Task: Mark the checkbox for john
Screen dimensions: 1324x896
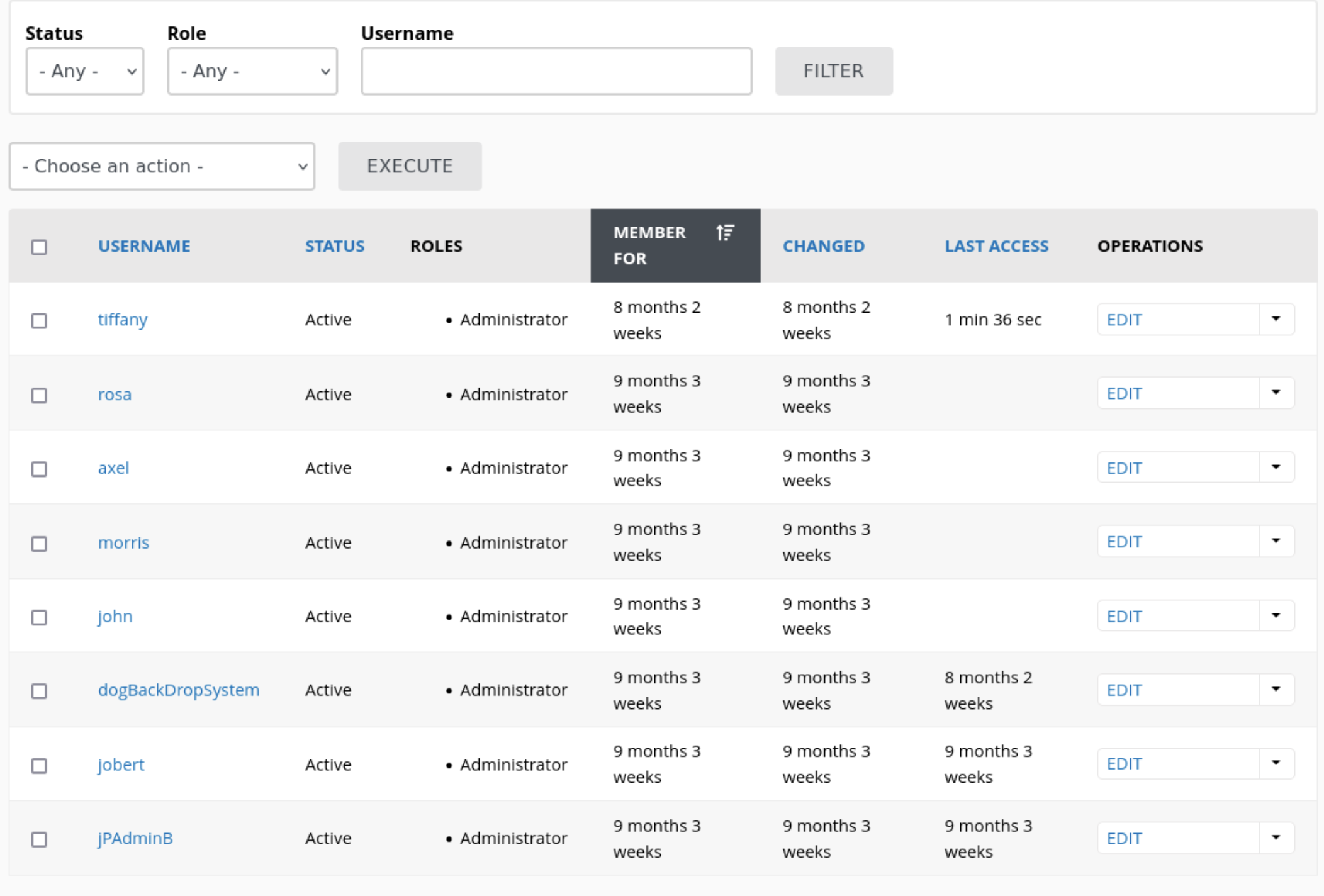Action: coord(39,617)
